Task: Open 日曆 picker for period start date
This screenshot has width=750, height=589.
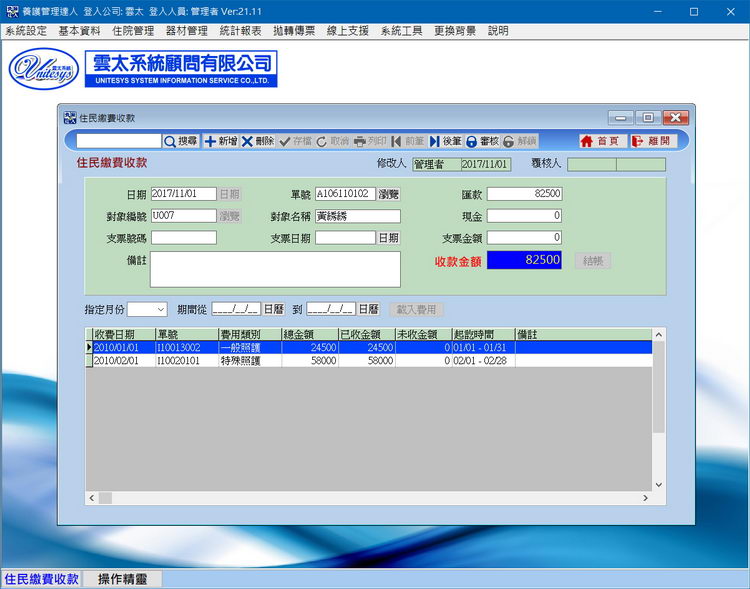Action: 273,310
